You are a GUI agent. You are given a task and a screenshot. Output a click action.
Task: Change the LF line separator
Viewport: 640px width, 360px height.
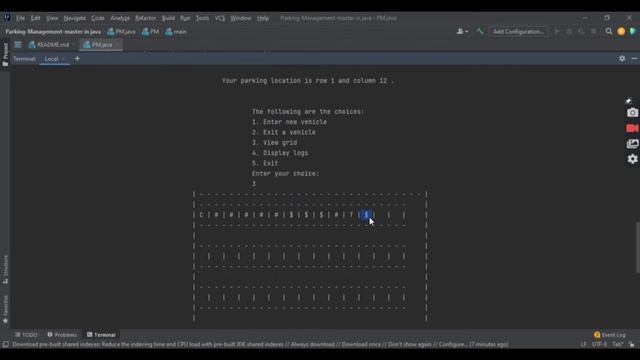(x=583, y=344)
